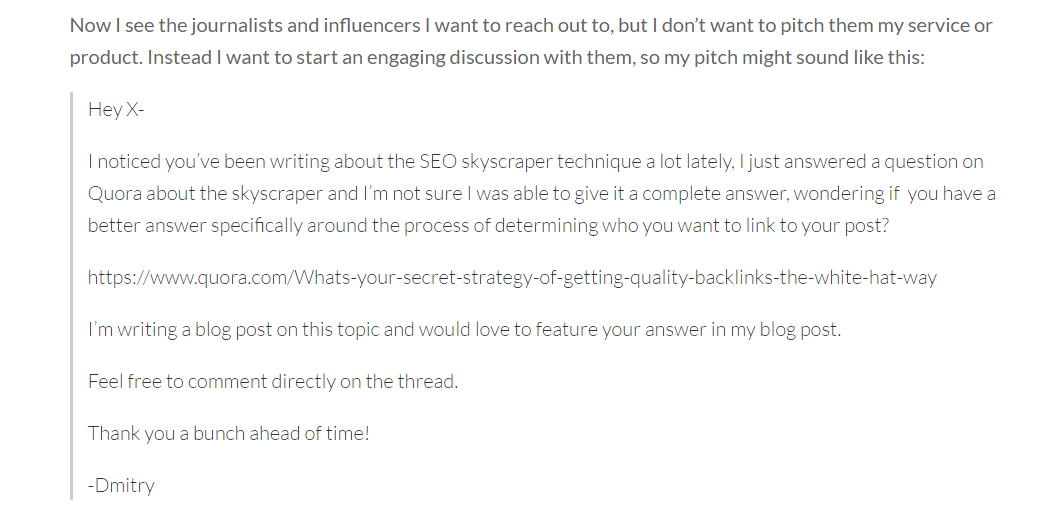Click the sentence about featuring your answer in blog post

pyautogui.click(x=464, y=329)
